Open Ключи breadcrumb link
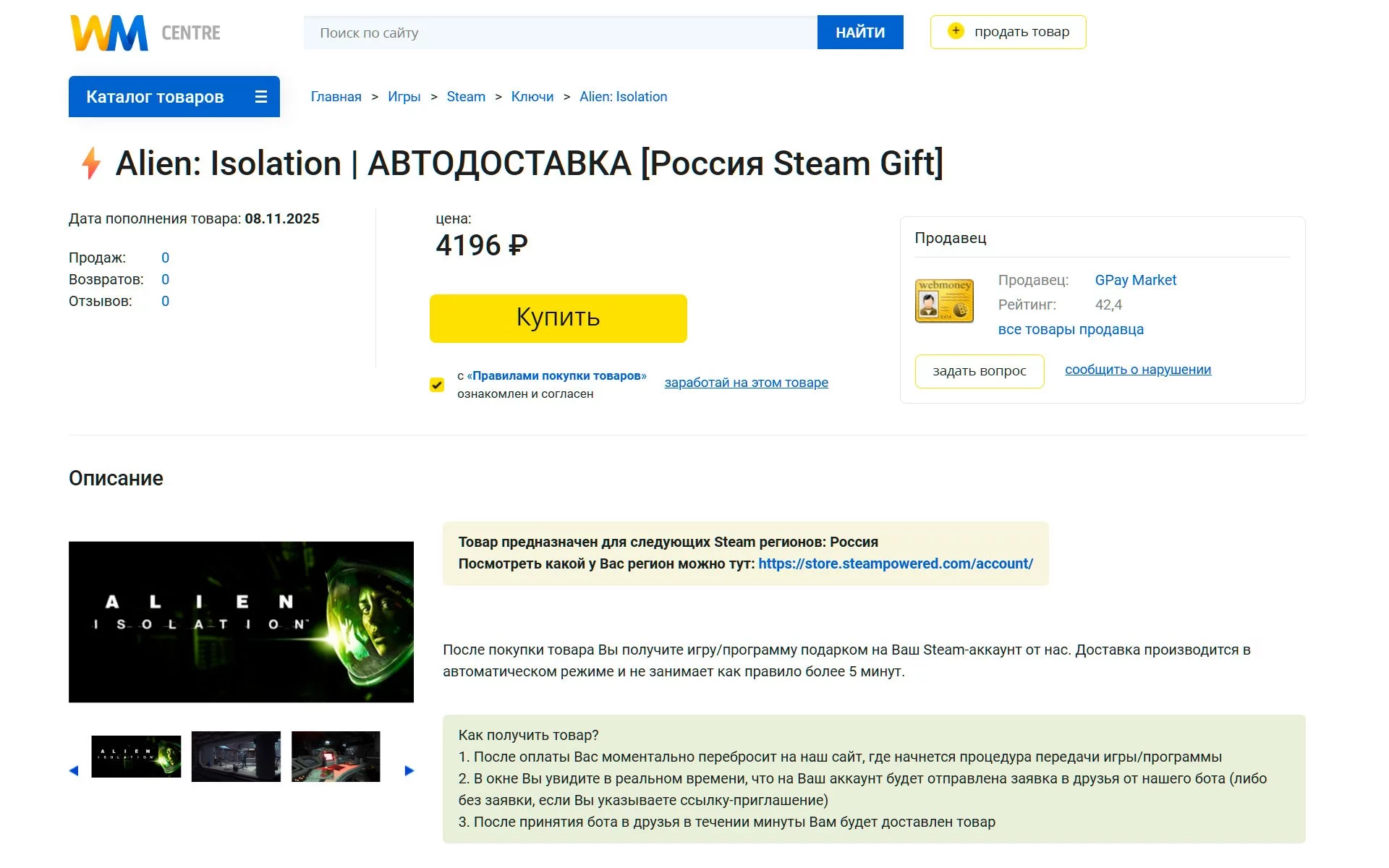 (x=532, y=97)
